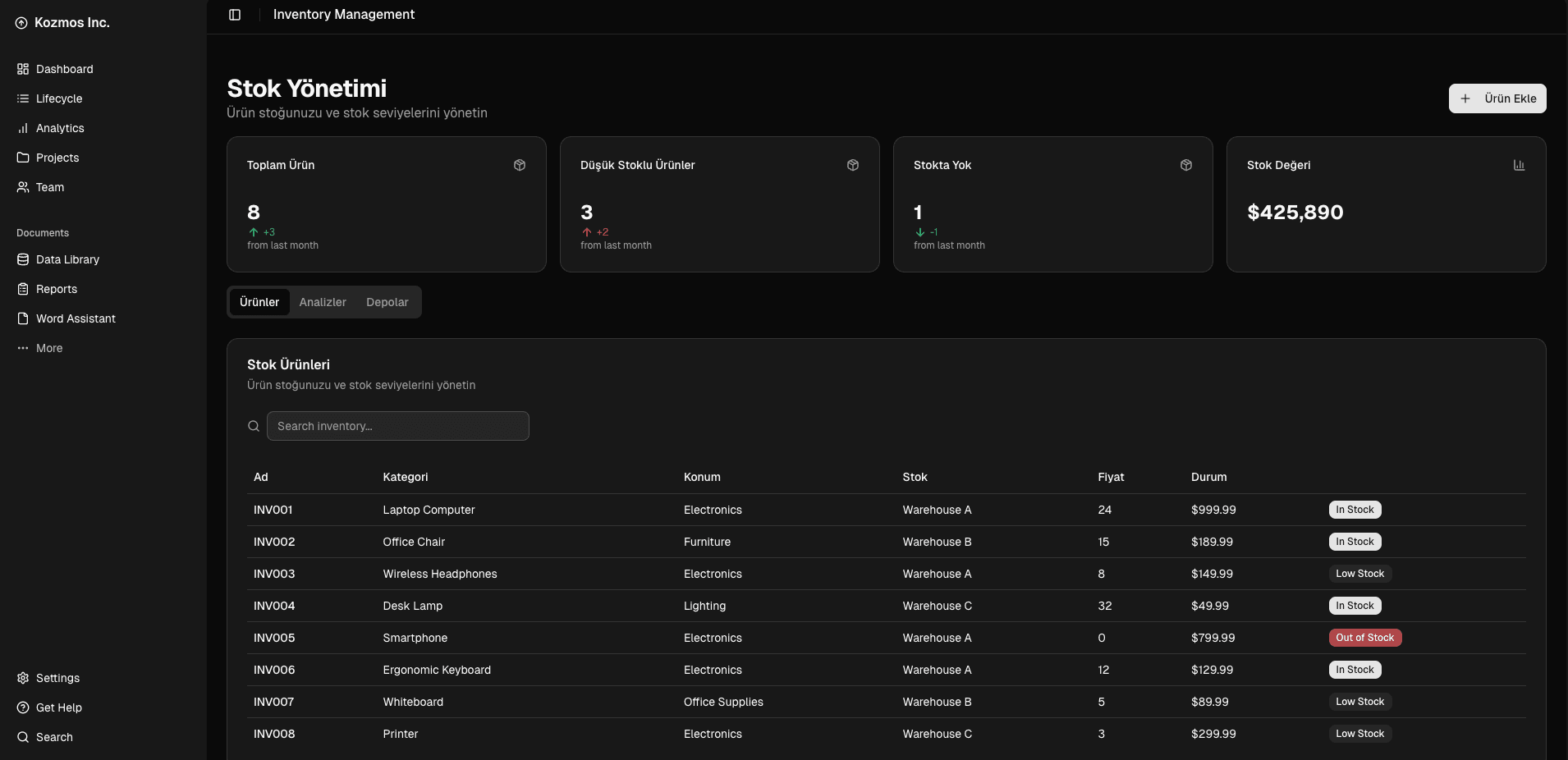Click Ürün Ekle button
The image size is (1568, 760).
pos(1497,98)
